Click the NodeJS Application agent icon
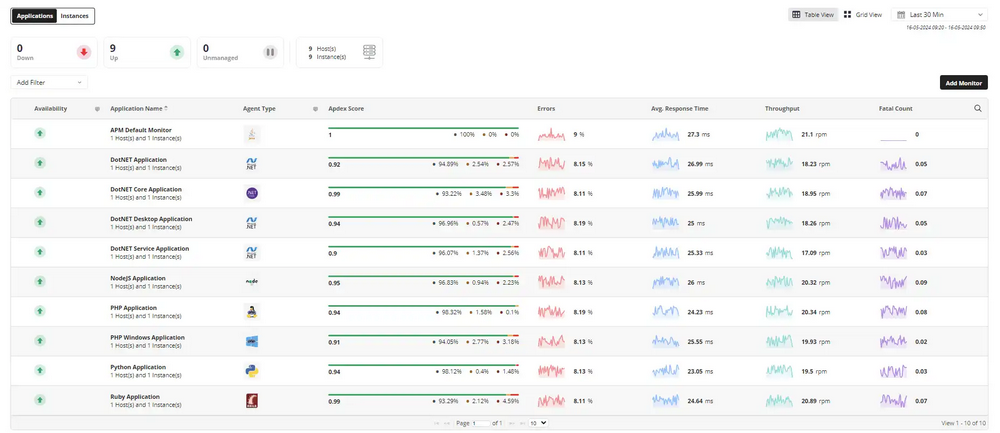Viewport: 1000px width, 433px height. coord(252,282)
